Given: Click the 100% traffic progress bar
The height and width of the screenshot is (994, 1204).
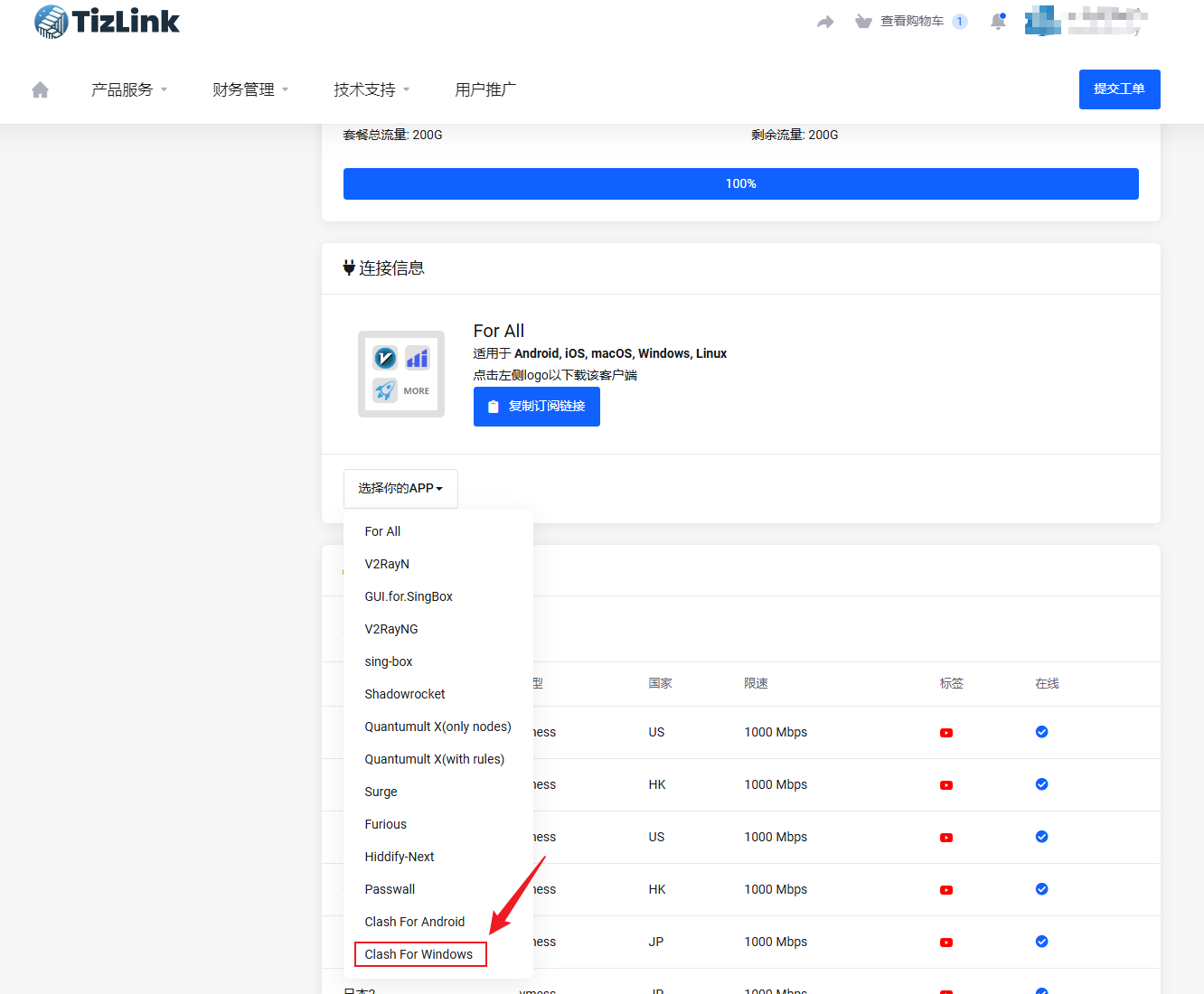Looking at the screenshot, I should point(741,183).
